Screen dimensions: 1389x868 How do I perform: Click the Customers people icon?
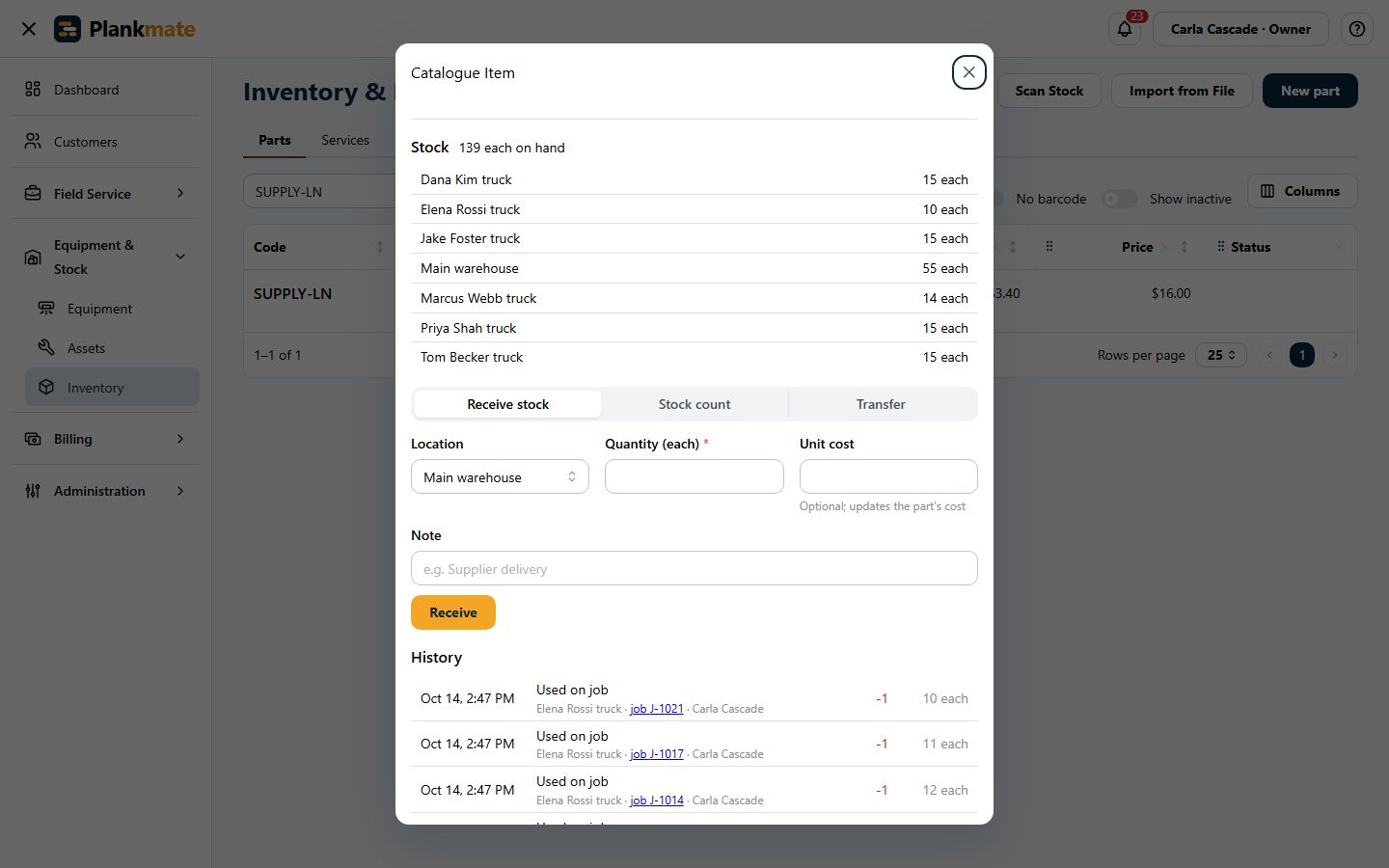point(33,141)
